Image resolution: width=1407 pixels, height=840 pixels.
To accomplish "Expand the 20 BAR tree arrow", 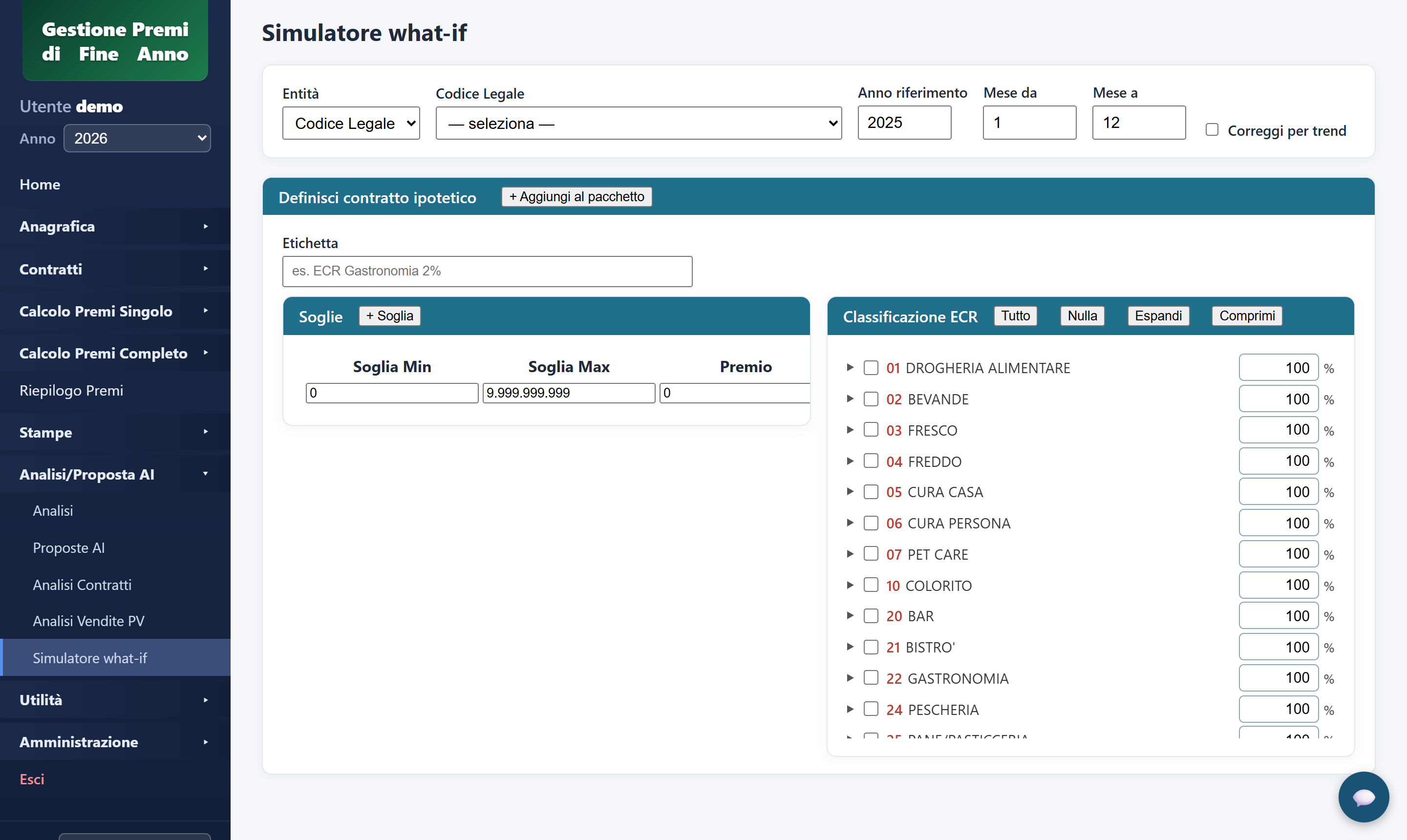I will tap(849, 615).
